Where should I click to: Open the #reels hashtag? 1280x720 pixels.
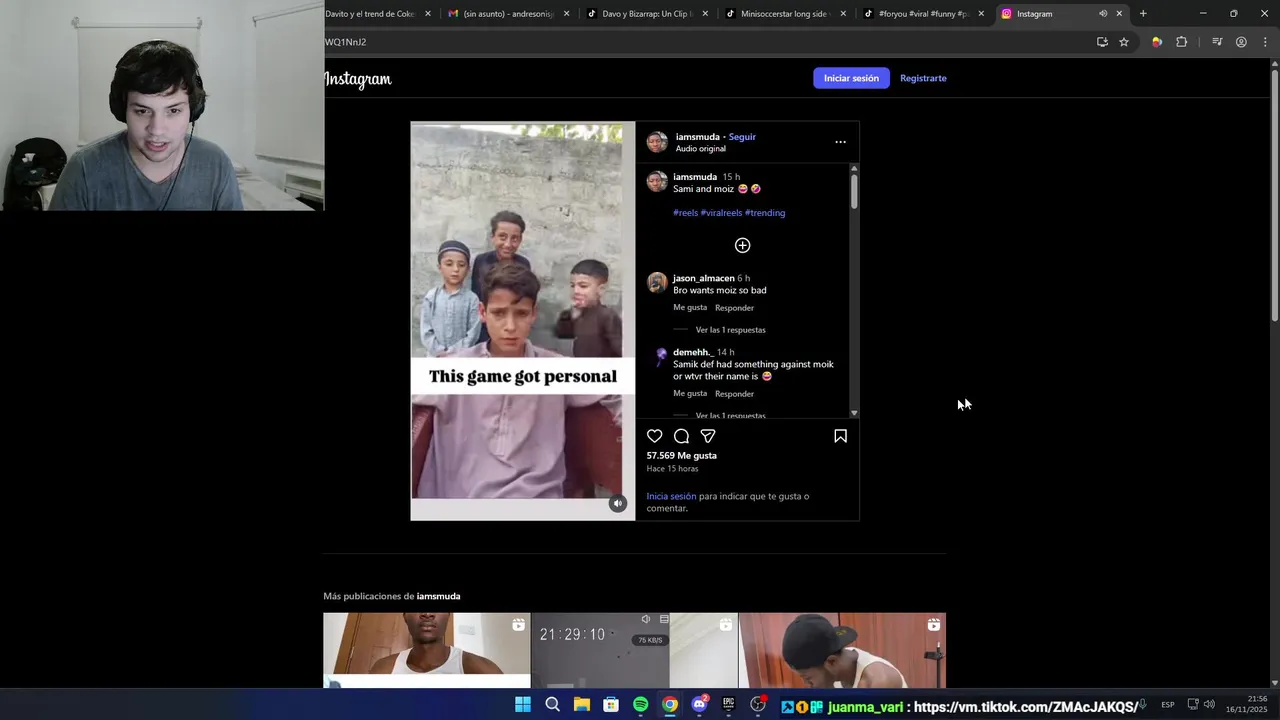pyautogui.click(x=685, y=213)
